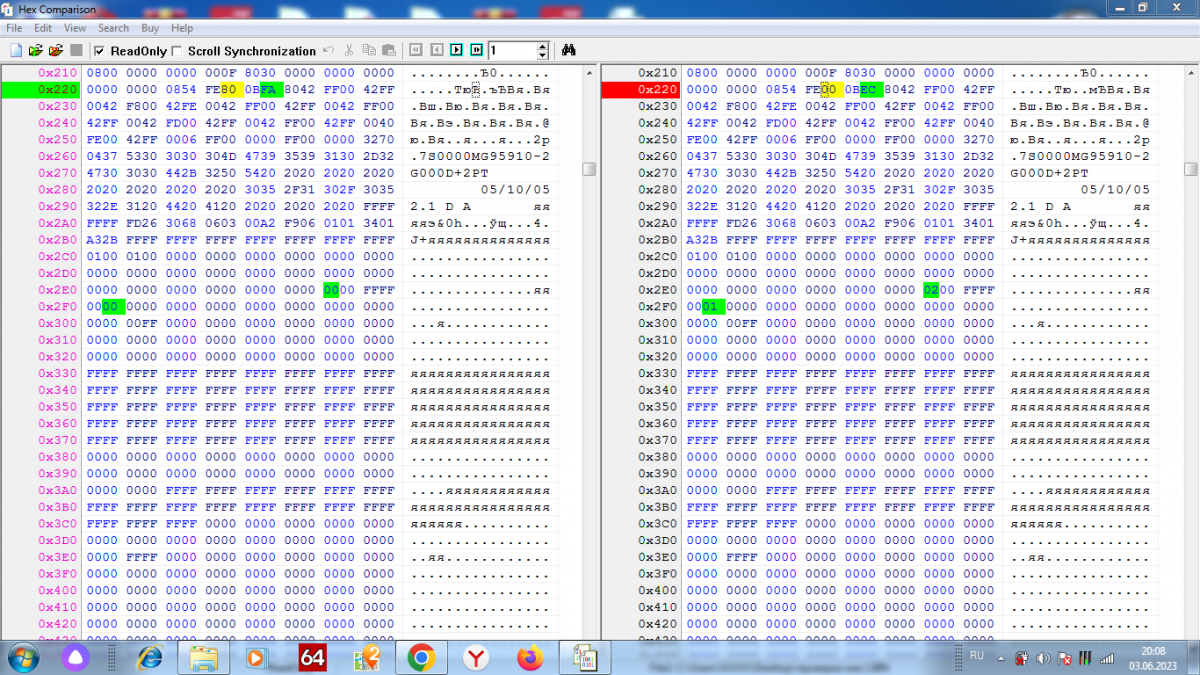
Task: Open the purple Alice assistant taskbar icon
Action: click(77, 658)
